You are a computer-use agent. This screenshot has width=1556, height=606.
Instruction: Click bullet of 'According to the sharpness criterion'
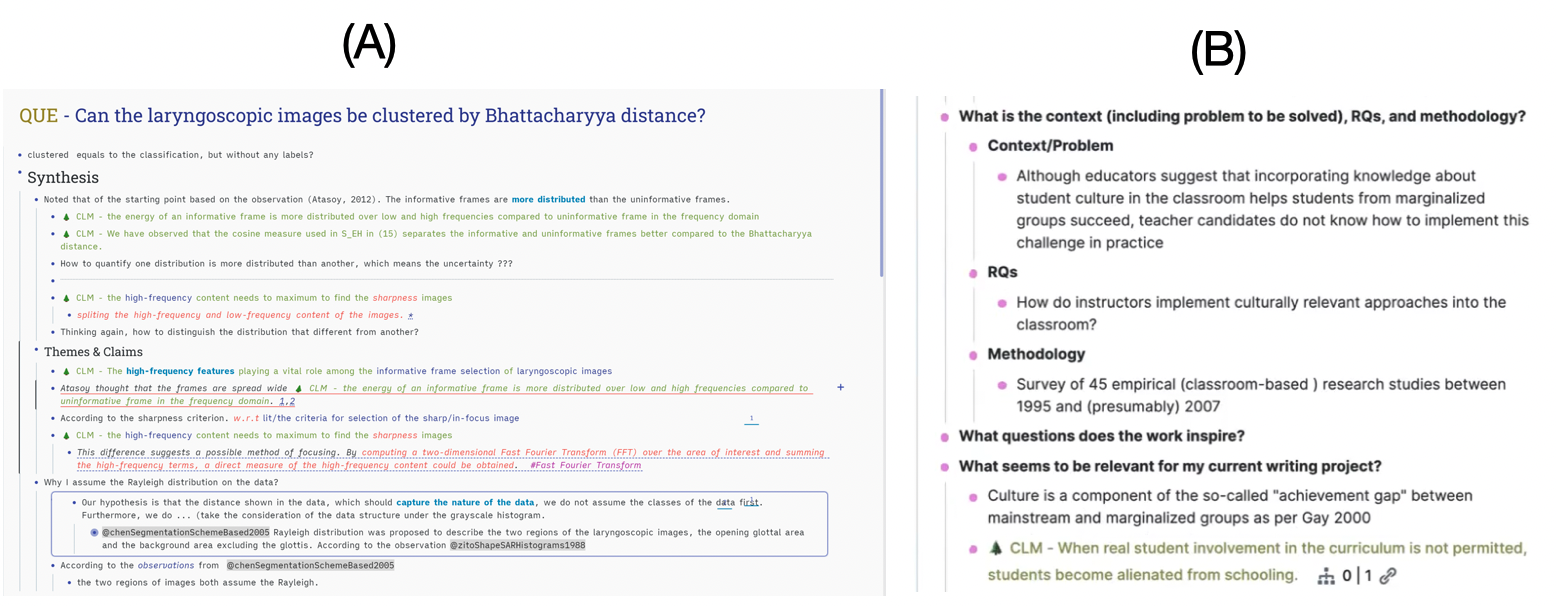coord(52,418)
